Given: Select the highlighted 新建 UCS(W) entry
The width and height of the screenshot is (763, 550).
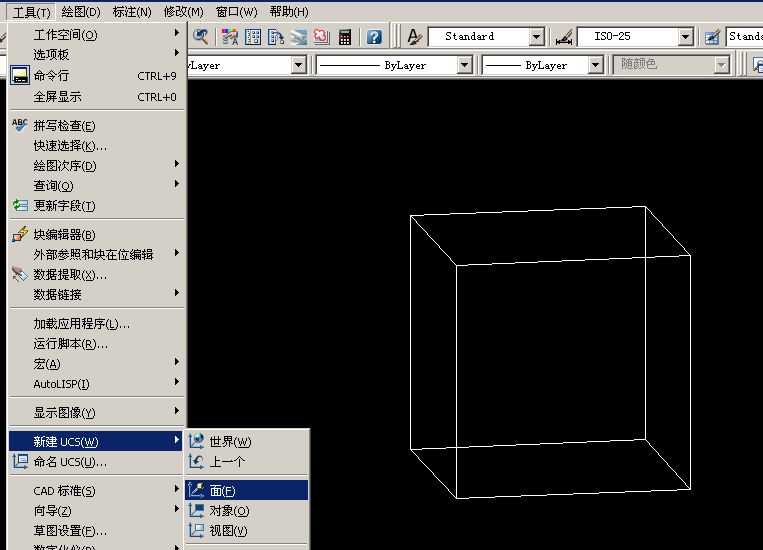Looking at the screenshot, I should pos(96,441).
